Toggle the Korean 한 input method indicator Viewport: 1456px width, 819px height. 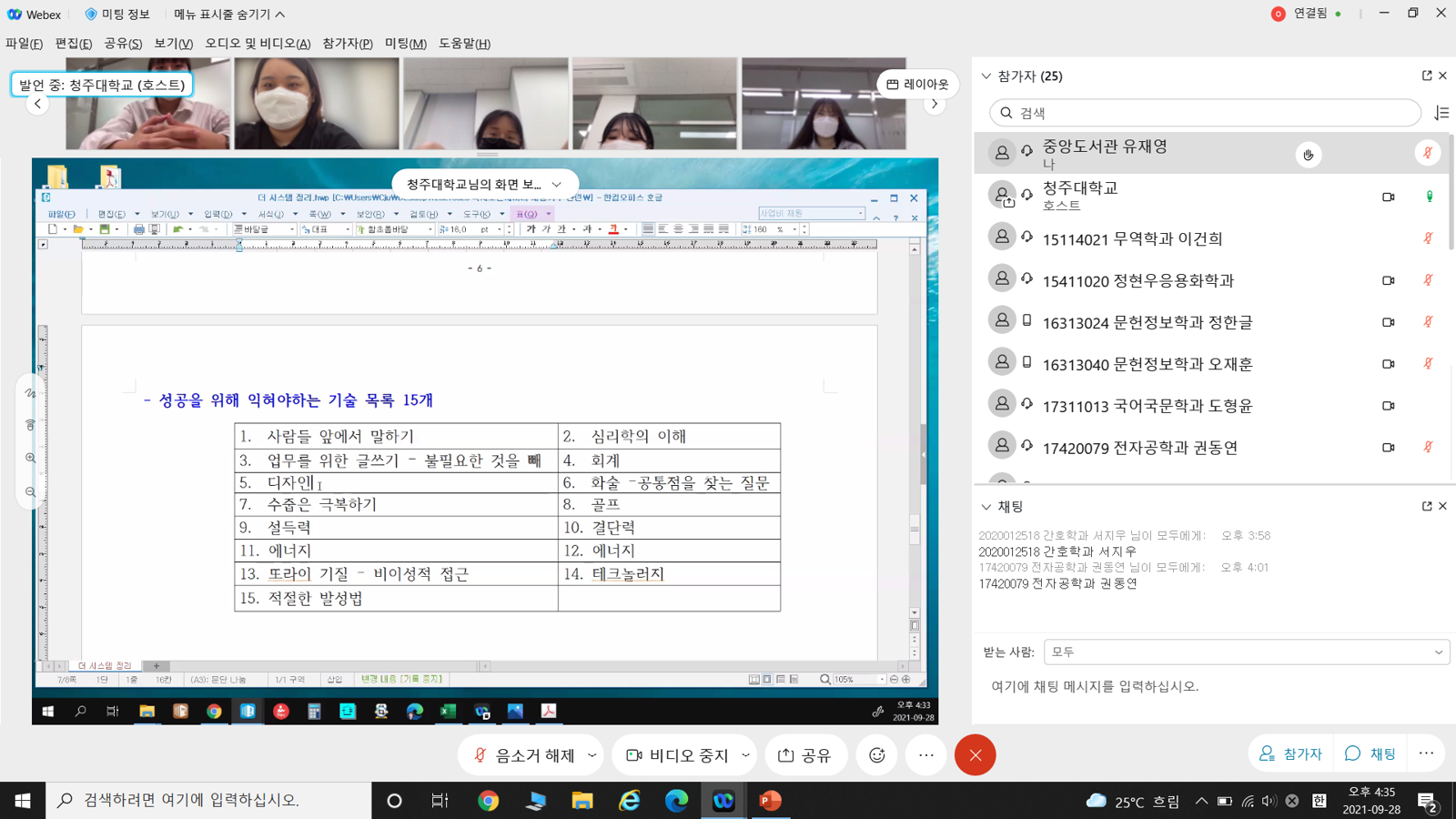1319,801
